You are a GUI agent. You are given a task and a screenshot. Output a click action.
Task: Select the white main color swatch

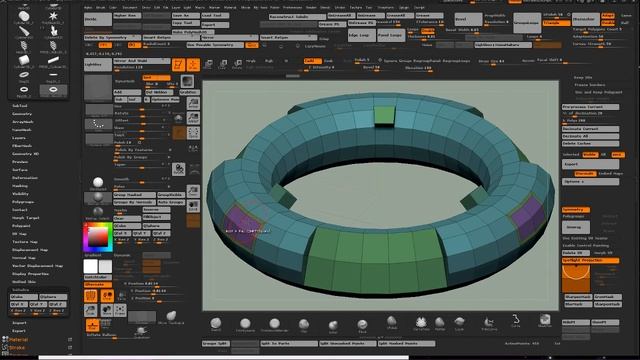click(x=91, y=267)
